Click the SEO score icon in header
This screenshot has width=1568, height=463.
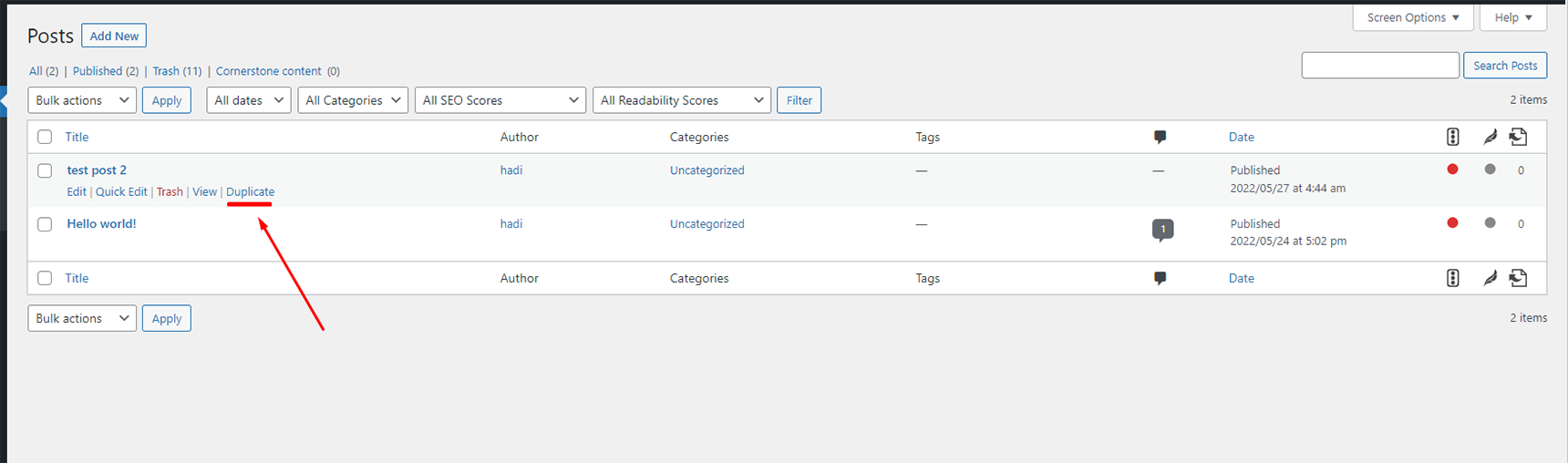point(1452,137)
